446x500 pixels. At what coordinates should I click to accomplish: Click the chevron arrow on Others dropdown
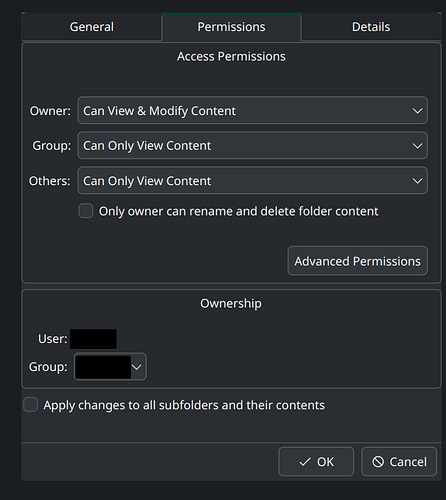pos(417,181)
